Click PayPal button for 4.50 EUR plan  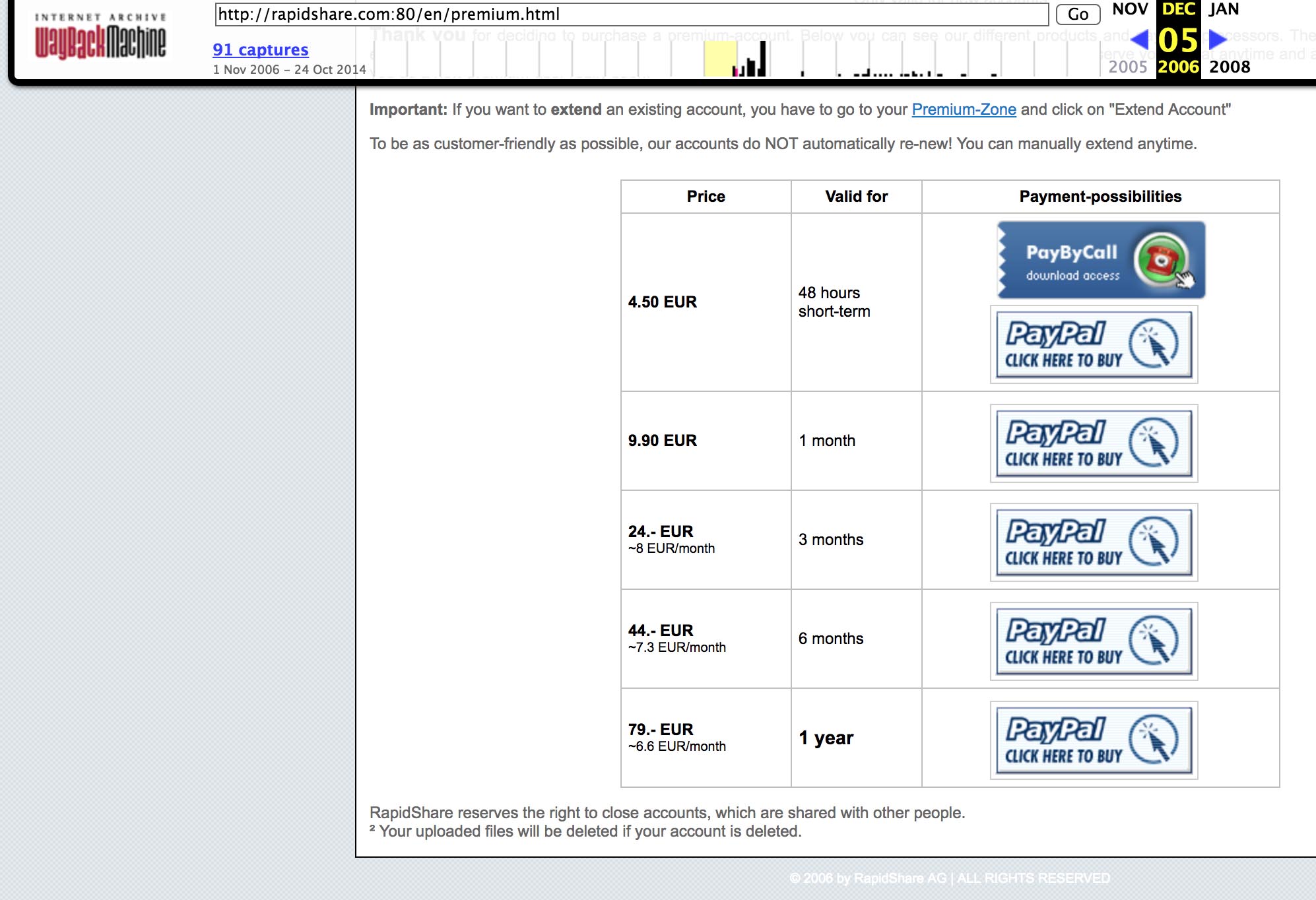pos(1094,344)
